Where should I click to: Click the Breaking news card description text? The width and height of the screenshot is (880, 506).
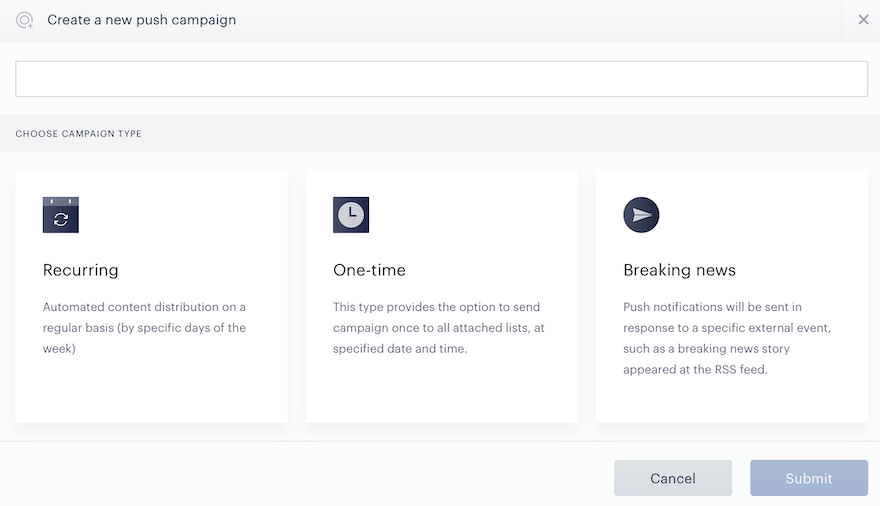pyautogui.click(x=727, y=338)
